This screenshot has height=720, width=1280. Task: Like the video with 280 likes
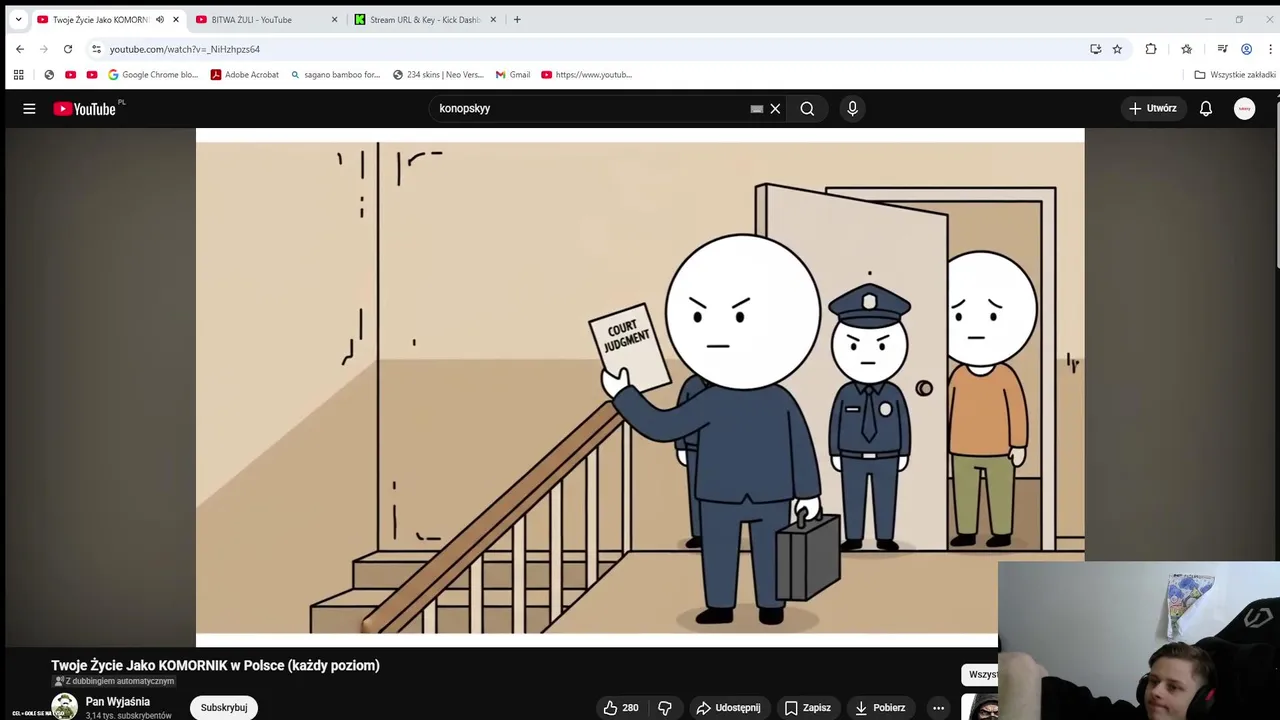coord(620,707)
